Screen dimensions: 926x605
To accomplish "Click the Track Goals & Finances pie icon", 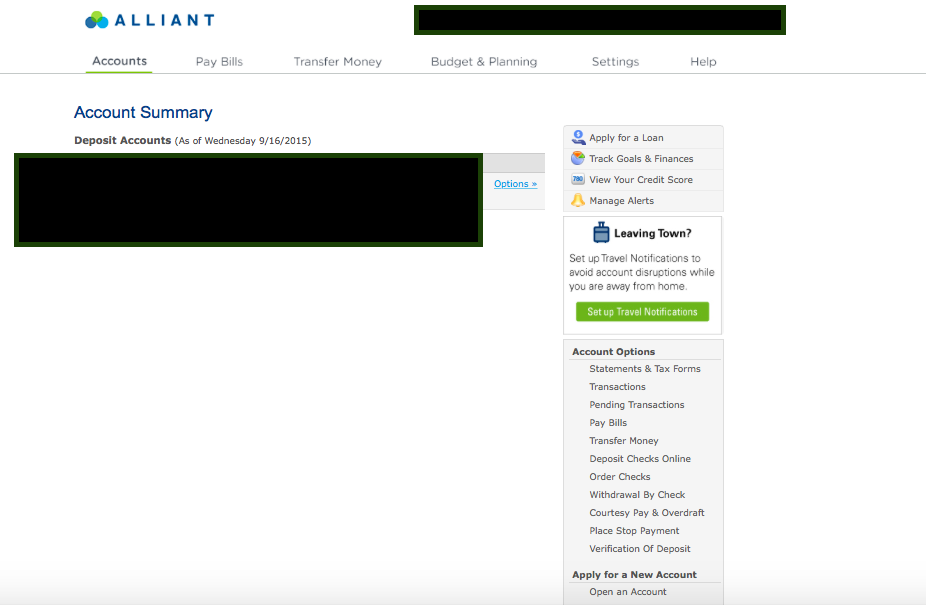I will (578, 159).
